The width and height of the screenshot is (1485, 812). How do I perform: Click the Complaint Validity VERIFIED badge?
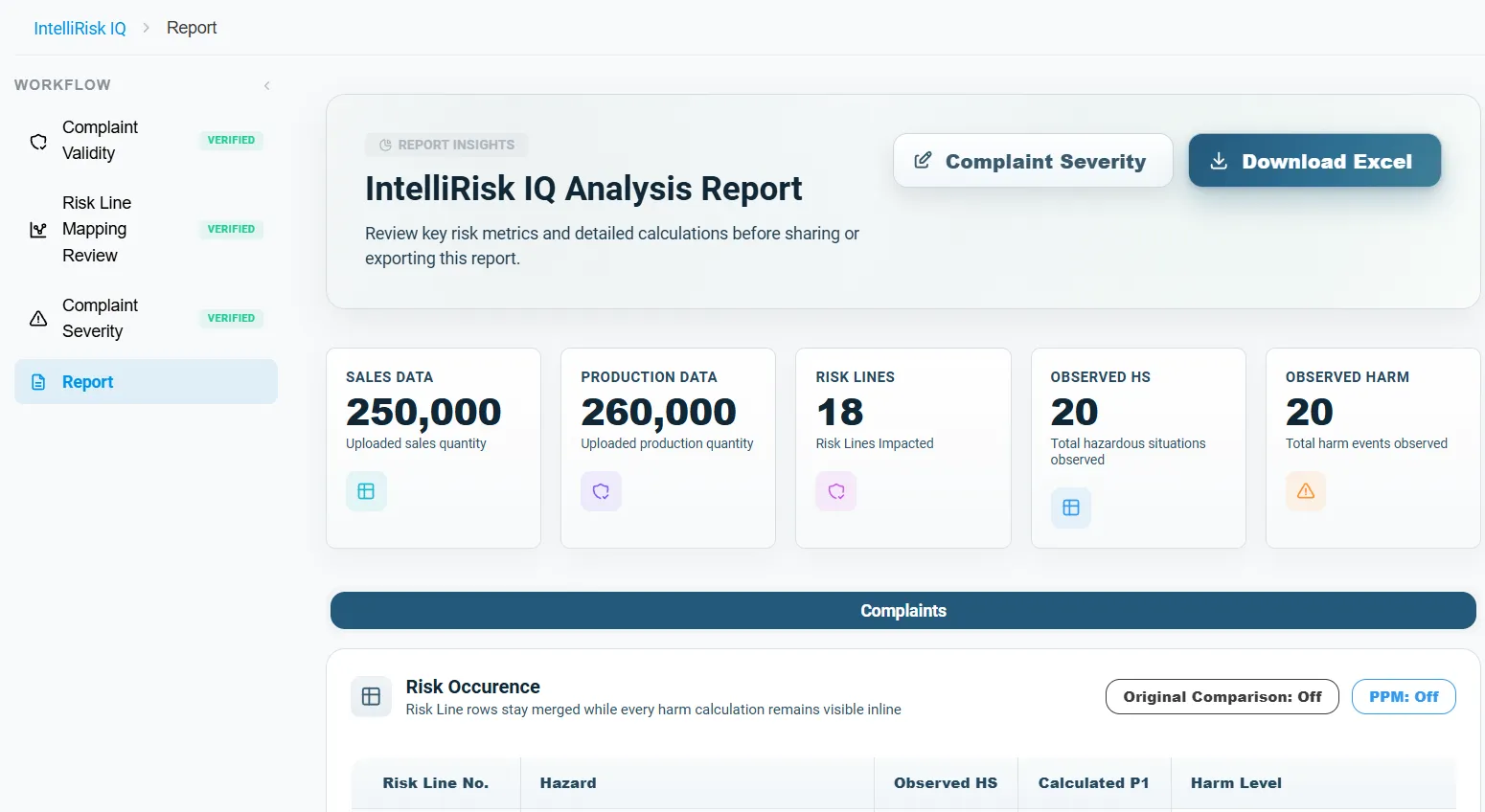tap(231, 141)
